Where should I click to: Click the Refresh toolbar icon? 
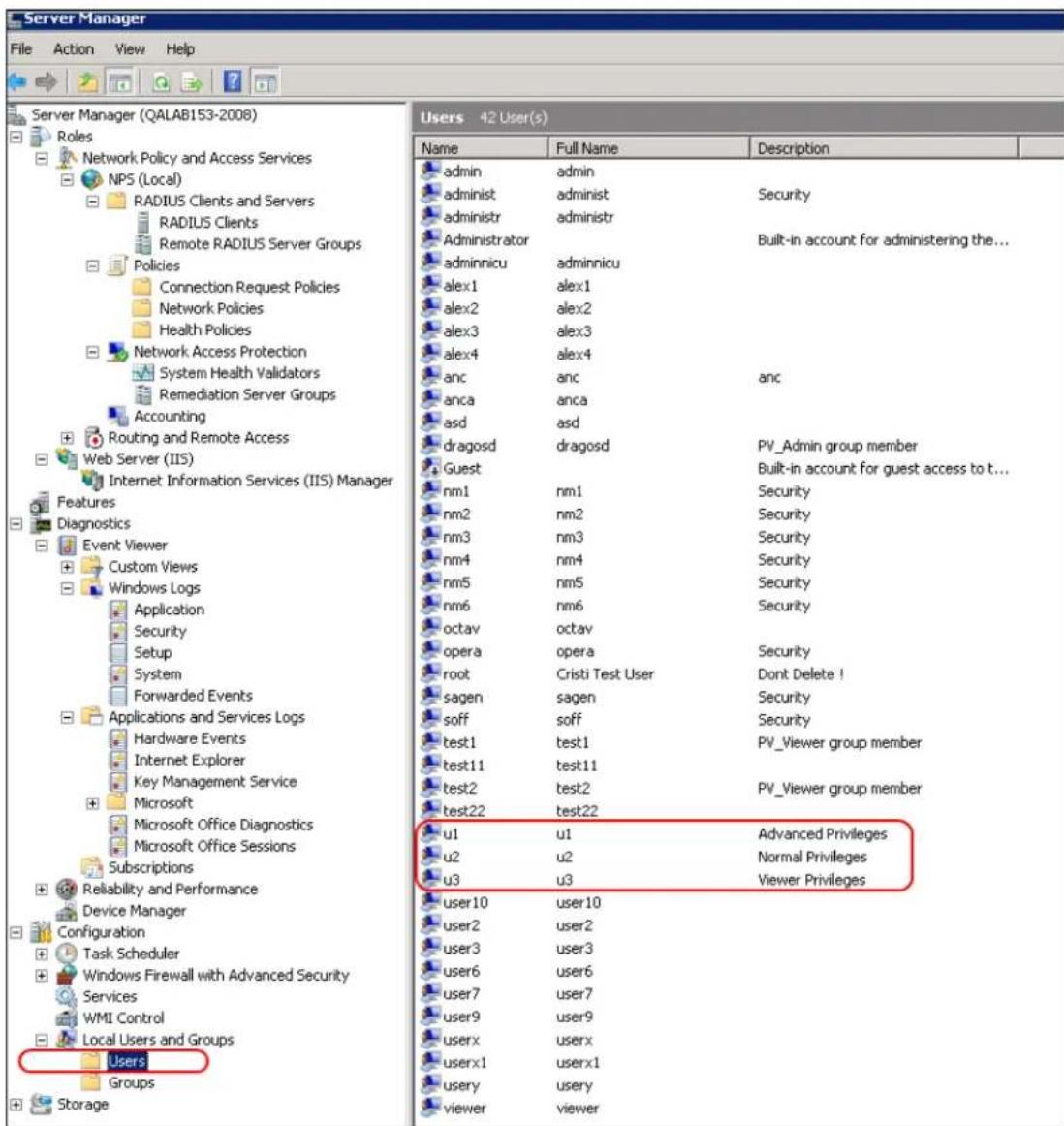pyautogui.click(x=161, y=82)
